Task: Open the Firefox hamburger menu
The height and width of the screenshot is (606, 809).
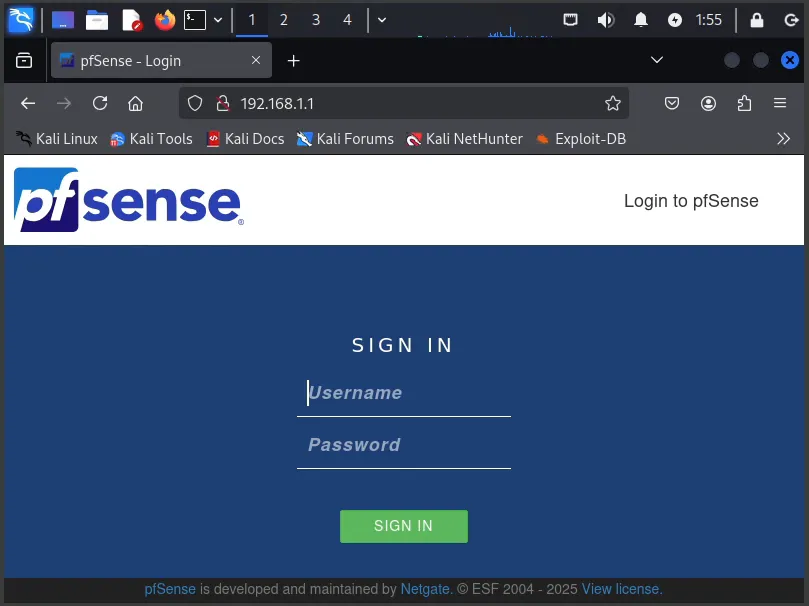Action: coord(780,103)
